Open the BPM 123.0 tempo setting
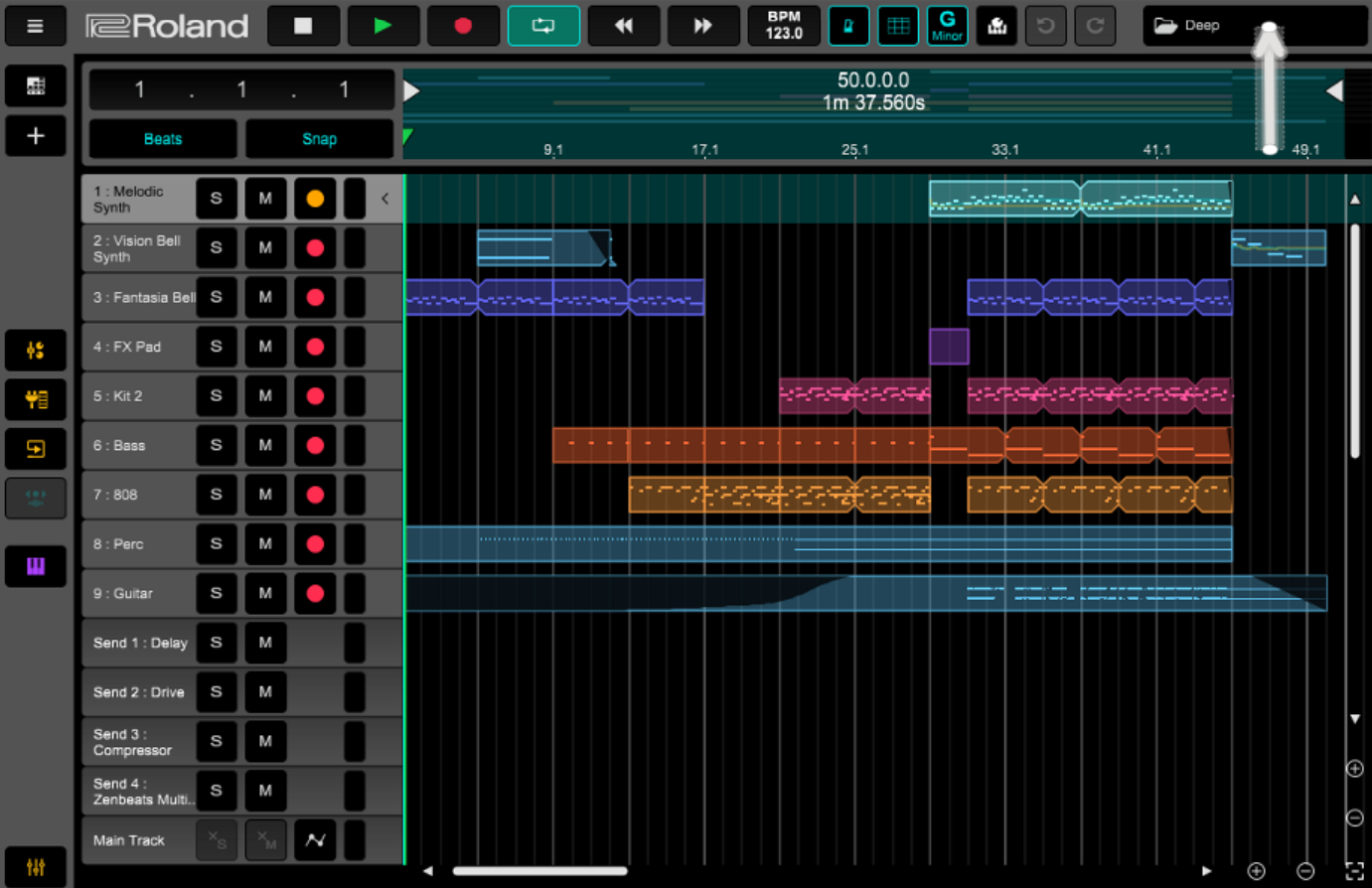 point(784,26)
